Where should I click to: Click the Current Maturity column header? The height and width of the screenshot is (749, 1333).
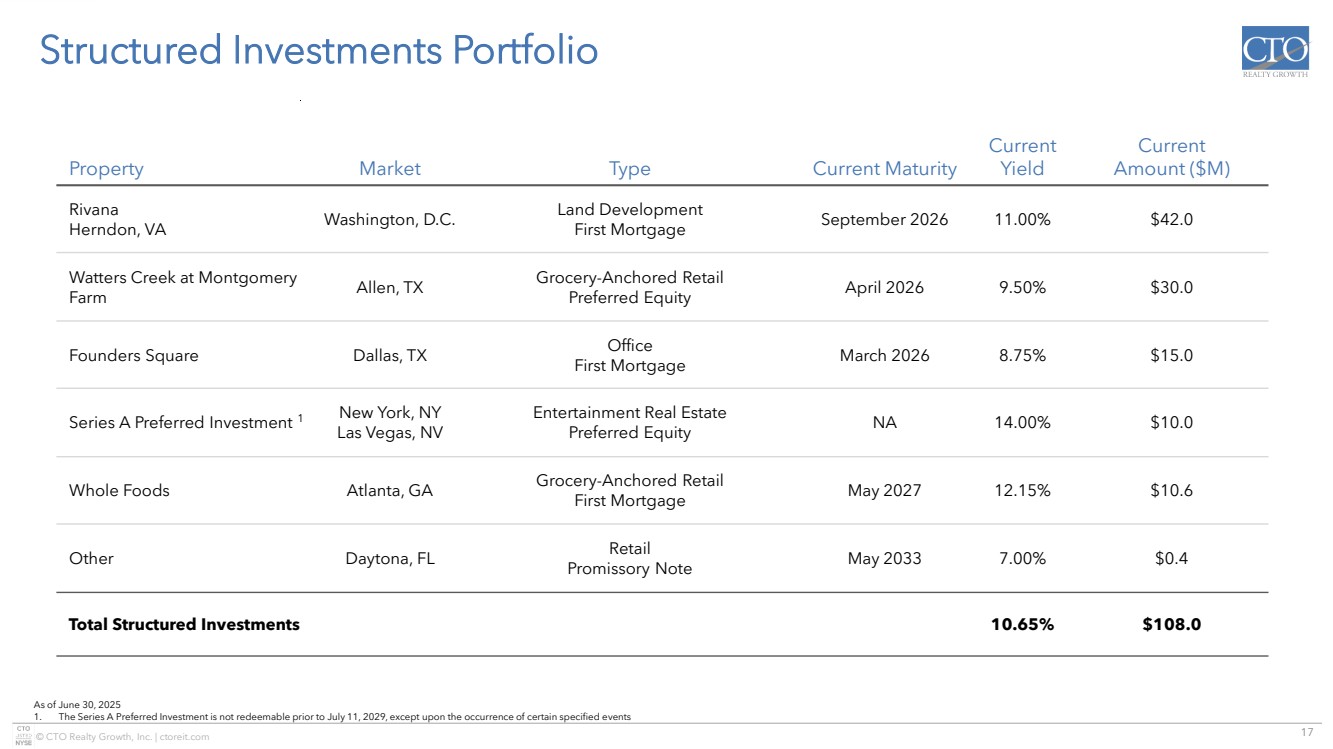884,169
